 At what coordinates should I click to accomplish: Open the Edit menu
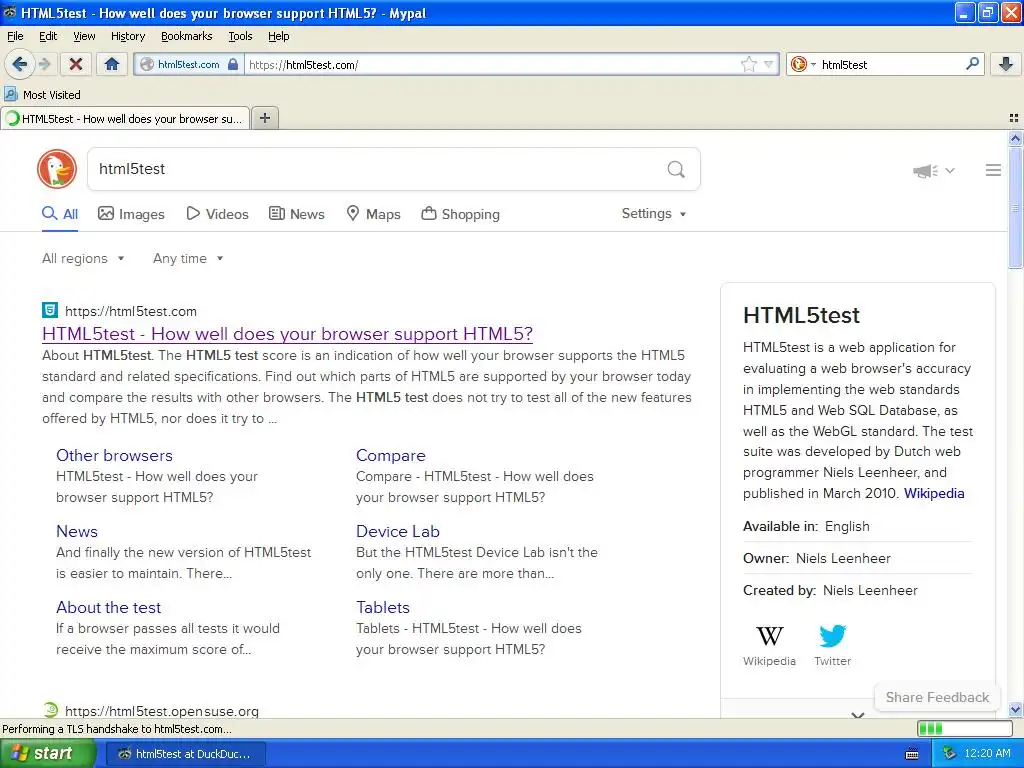click(48, 36)
